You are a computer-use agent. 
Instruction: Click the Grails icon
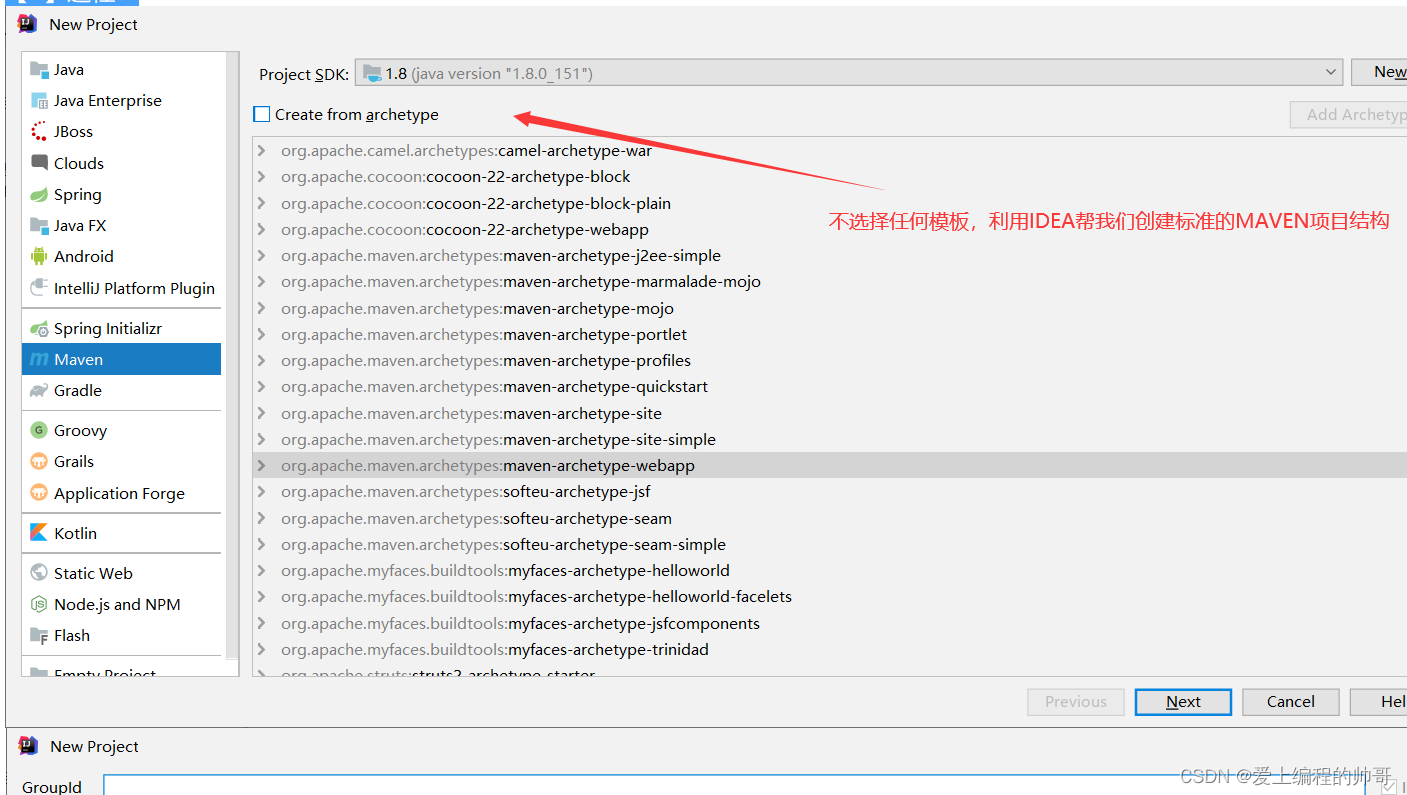[39, 461]
